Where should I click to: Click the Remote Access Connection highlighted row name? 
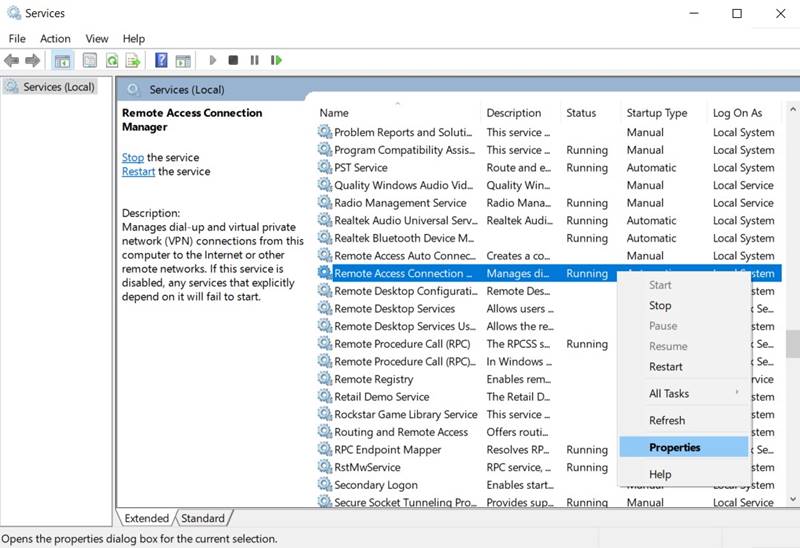[x=403, y=273]
